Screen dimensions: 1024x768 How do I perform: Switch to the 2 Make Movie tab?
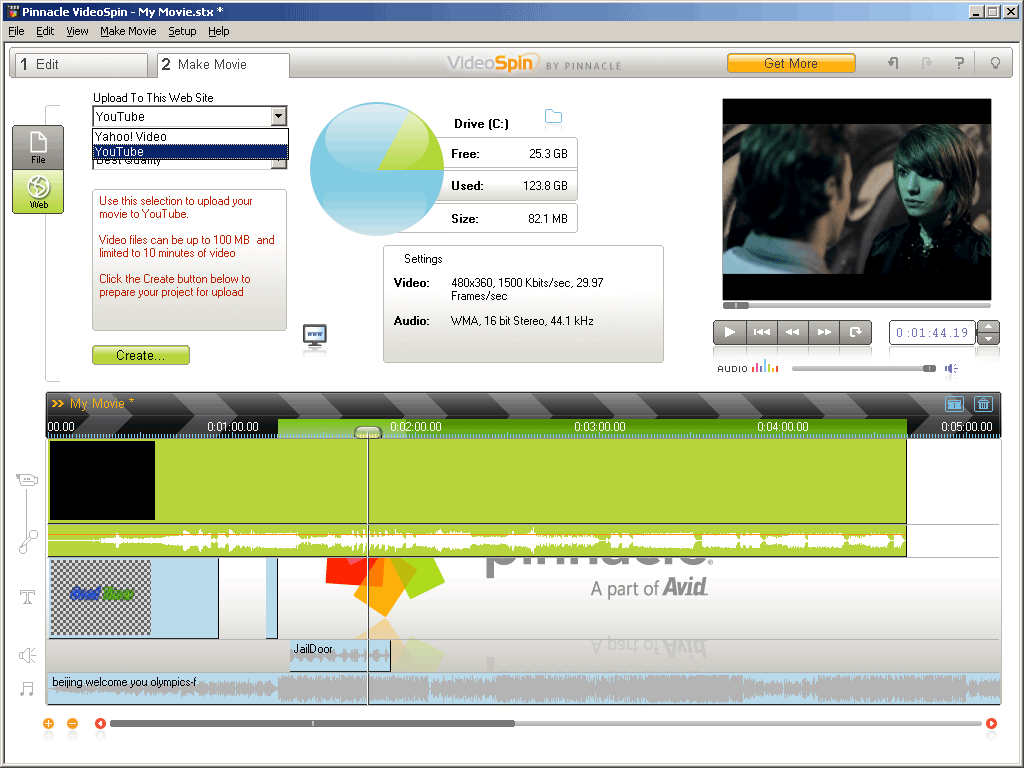(223, 65)
